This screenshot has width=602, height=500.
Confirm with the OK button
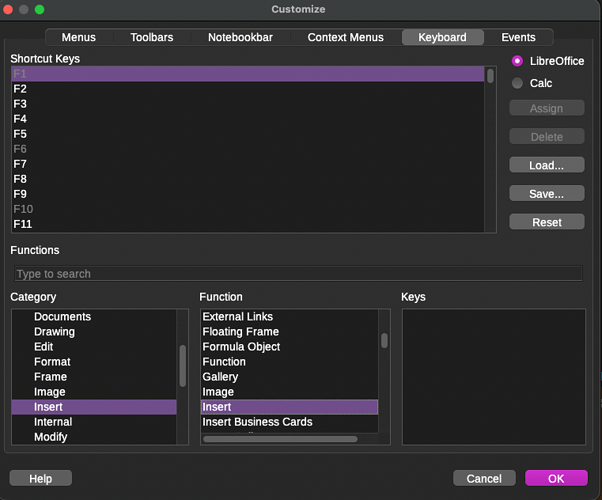coord(556,478)
